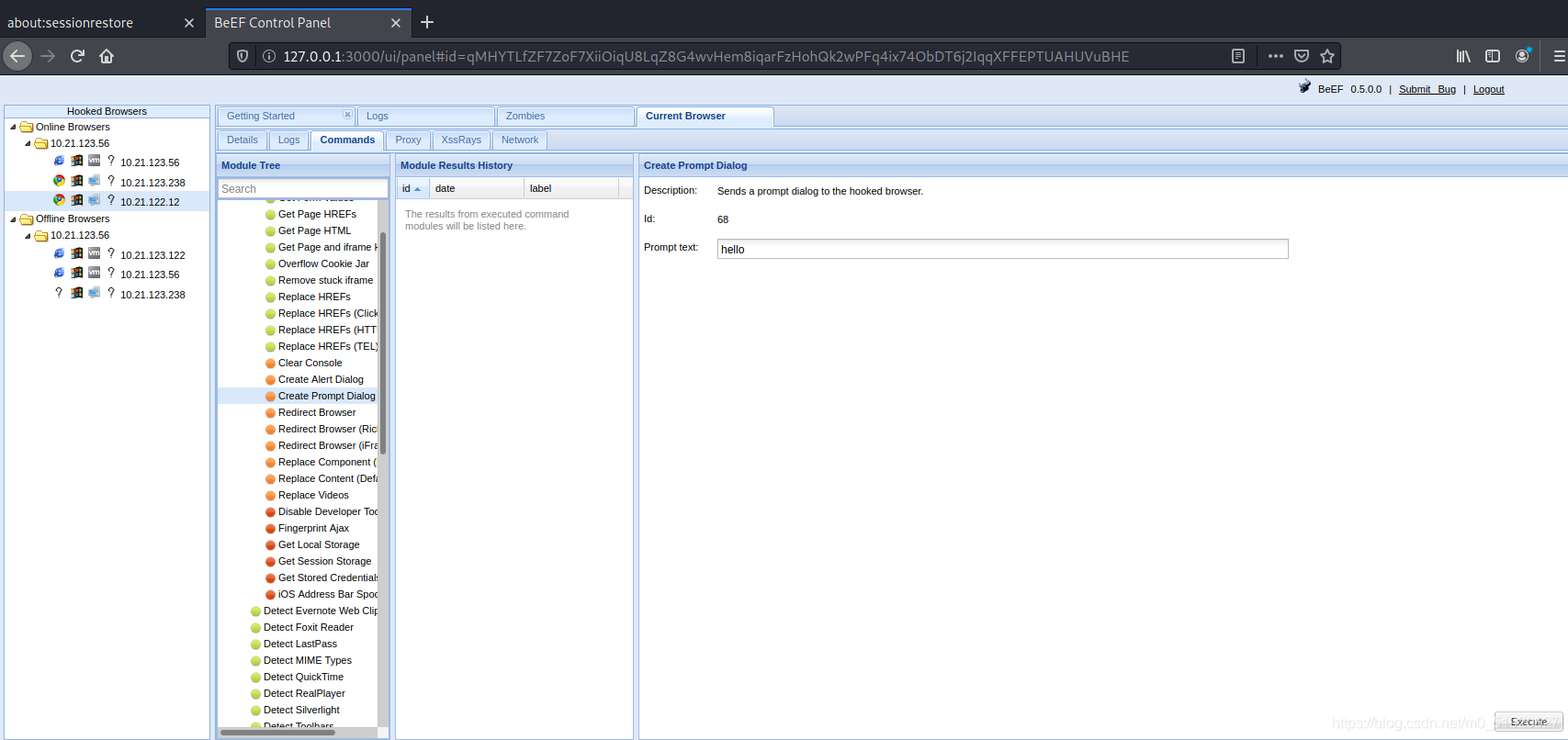The image size is (1568, 740).
Task: Select the Replace Videos module
Action: point(313,496)
